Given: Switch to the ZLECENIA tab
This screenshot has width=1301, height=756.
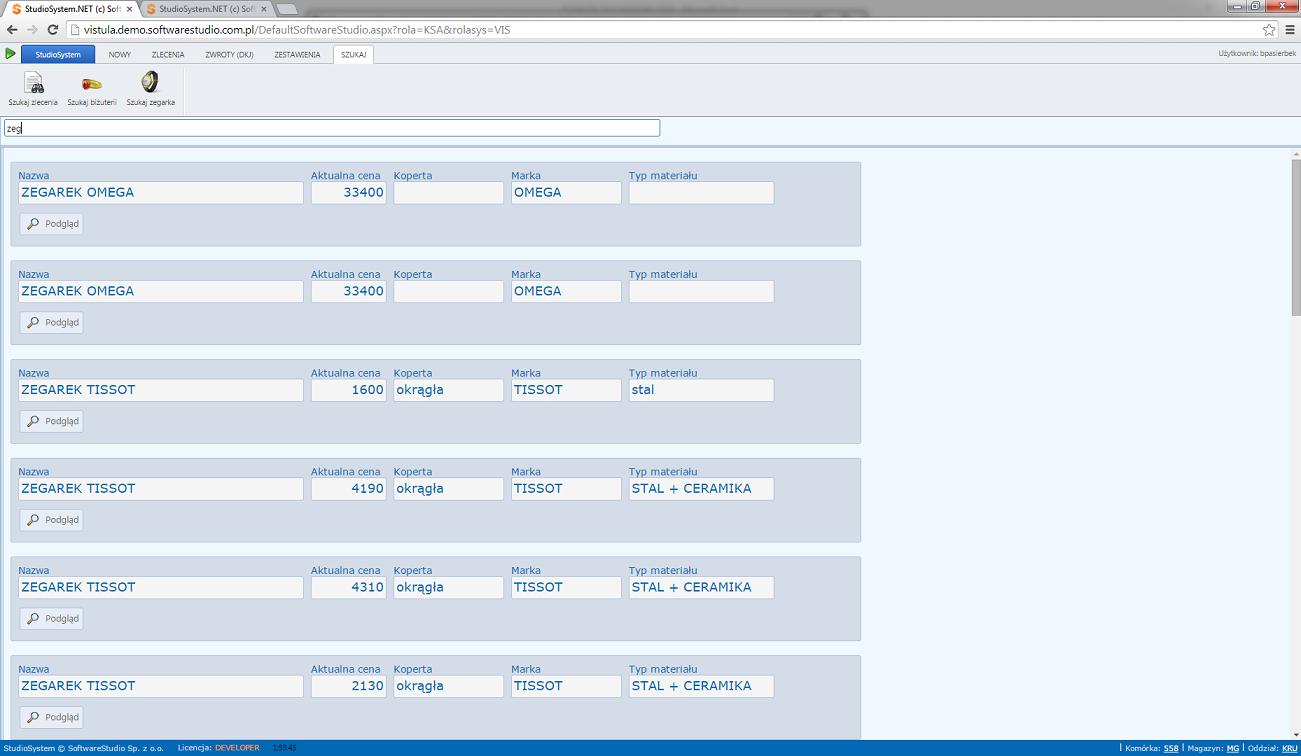Looking at the screenshot, I should pyautogui.click(x=168, y=55).
